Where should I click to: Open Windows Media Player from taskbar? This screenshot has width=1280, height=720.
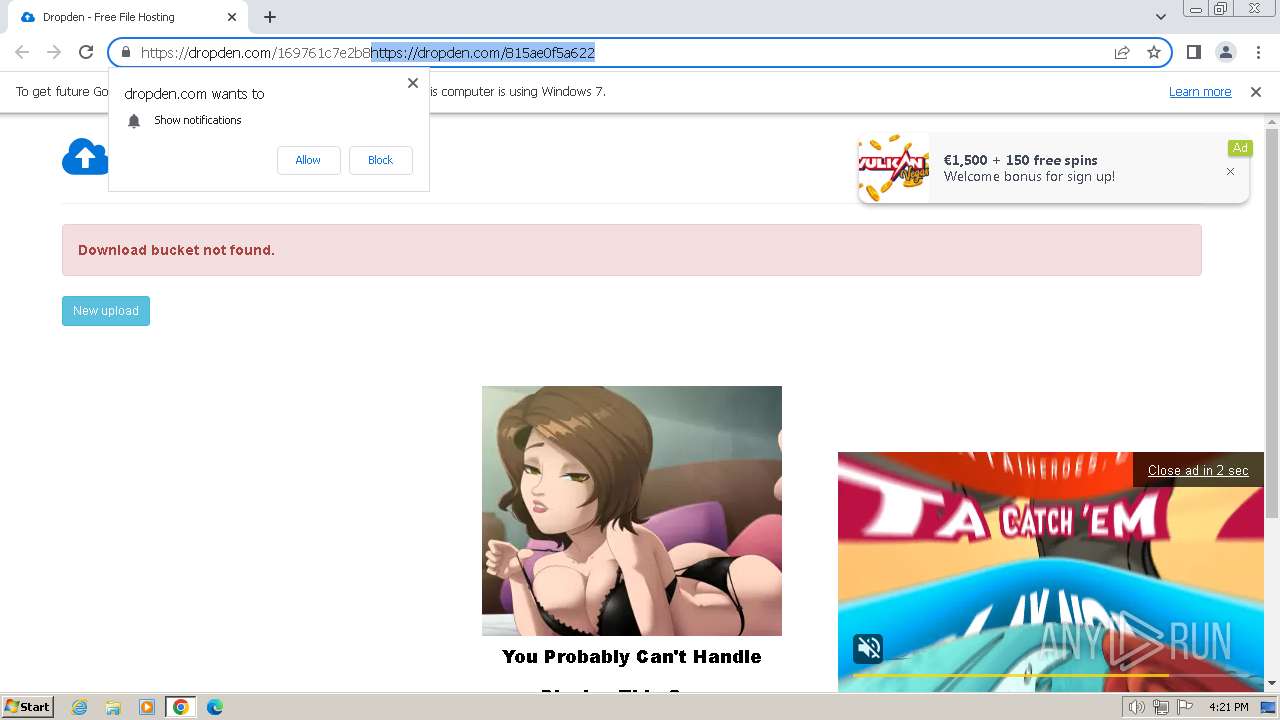coord(146,707)
